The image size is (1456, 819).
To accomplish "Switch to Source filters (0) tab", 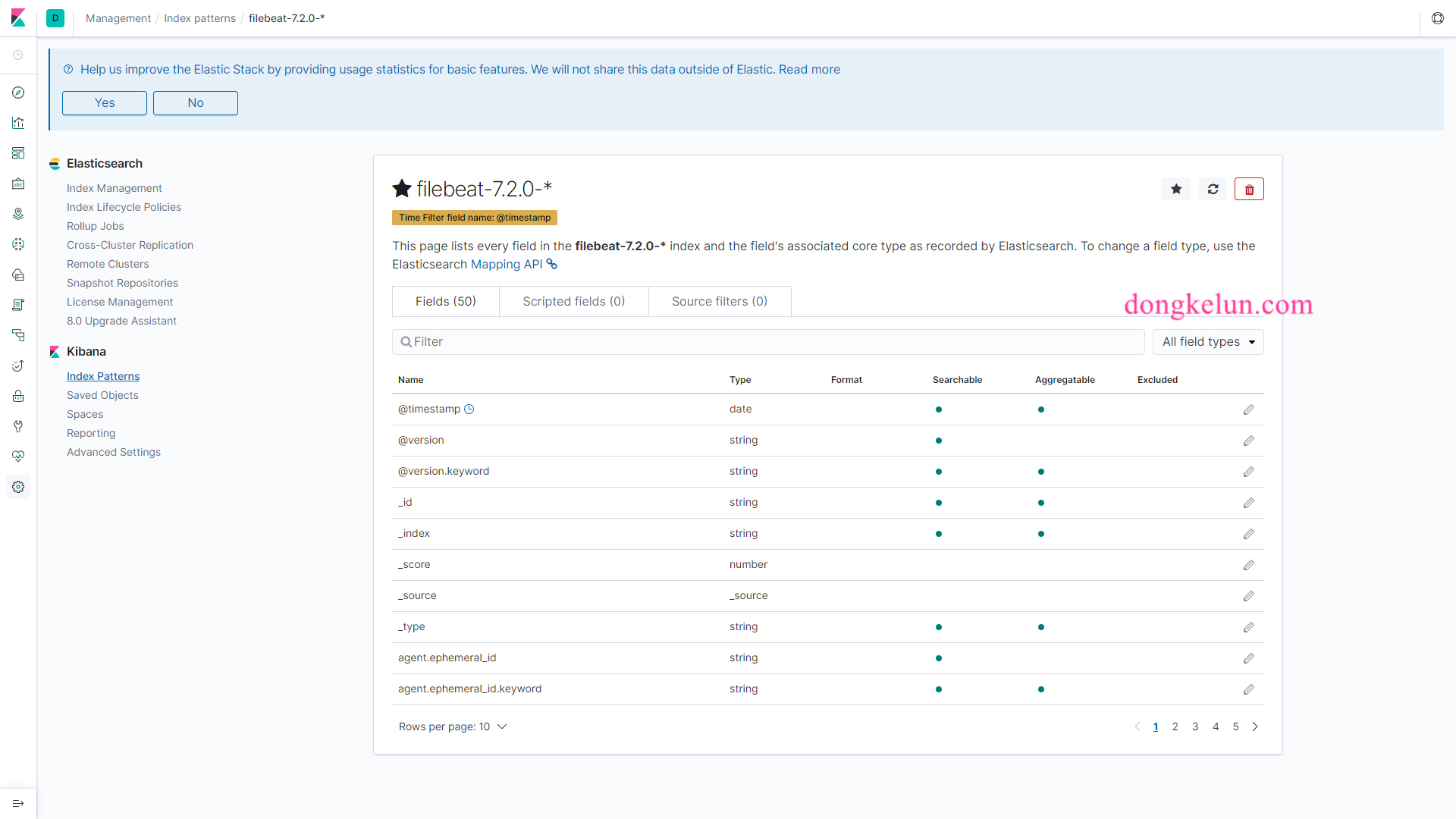I will tap(720, 301).
